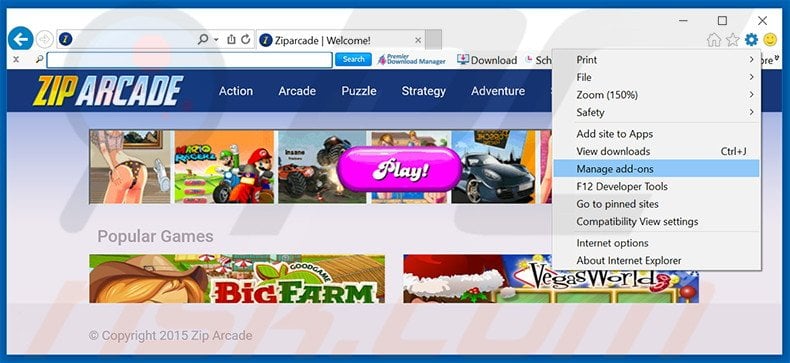This screenshot has width=790, height=363.
Task: Click the Mario Racers game thumbnail
Action: (x=224, y=167)
